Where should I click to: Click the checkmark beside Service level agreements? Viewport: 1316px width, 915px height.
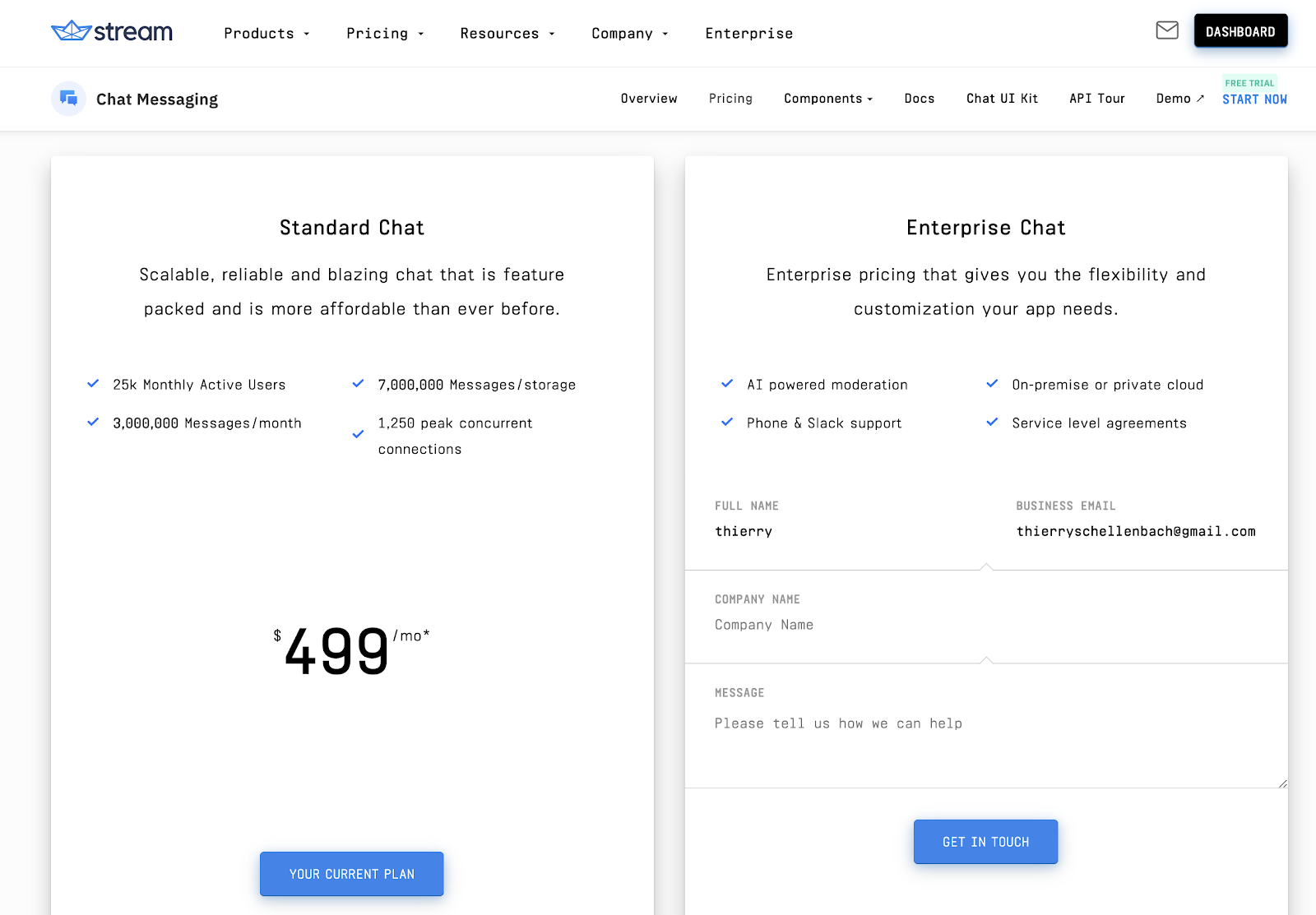992,422
